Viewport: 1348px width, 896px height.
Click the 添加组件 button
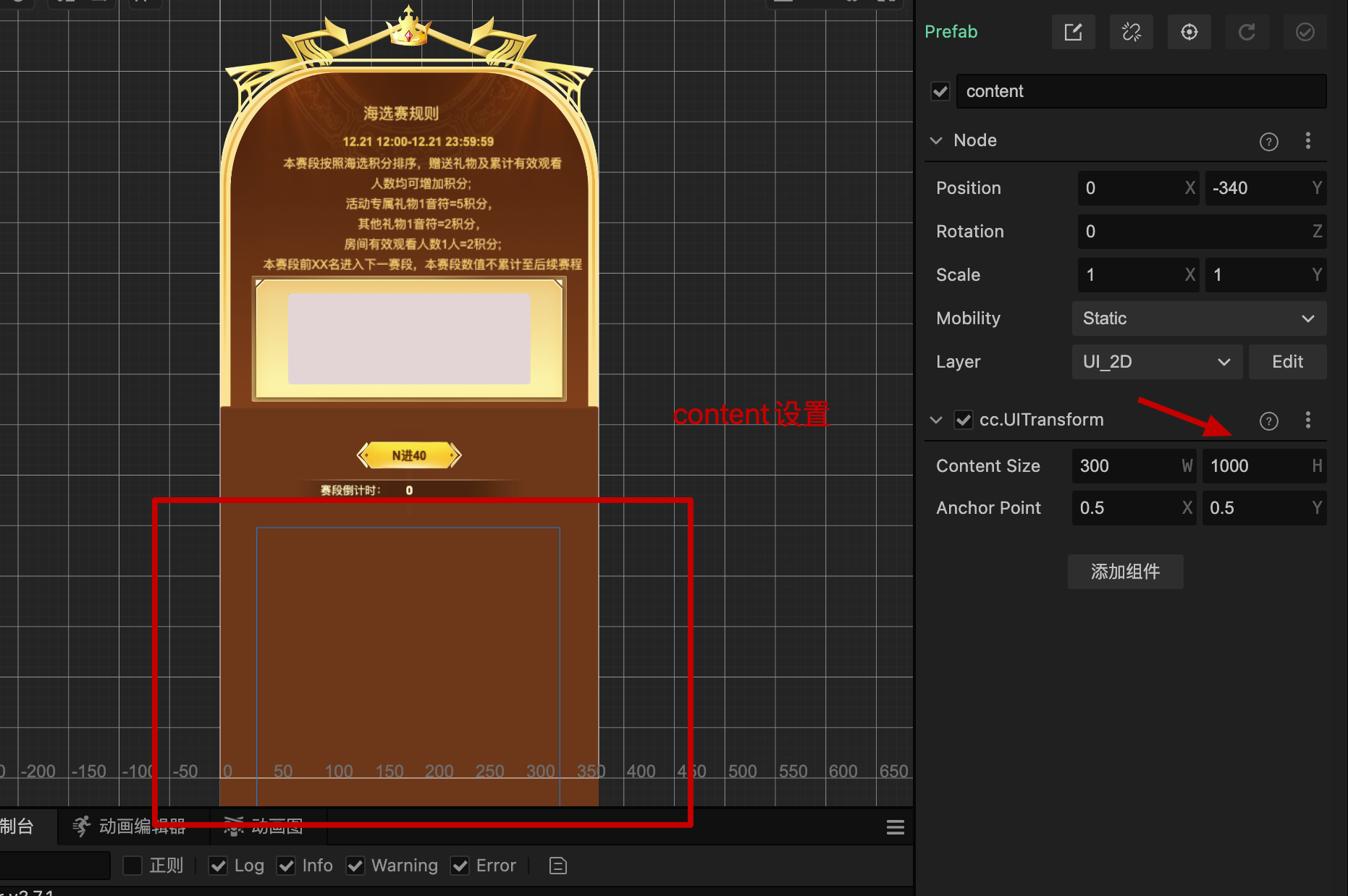point(1125,572)
